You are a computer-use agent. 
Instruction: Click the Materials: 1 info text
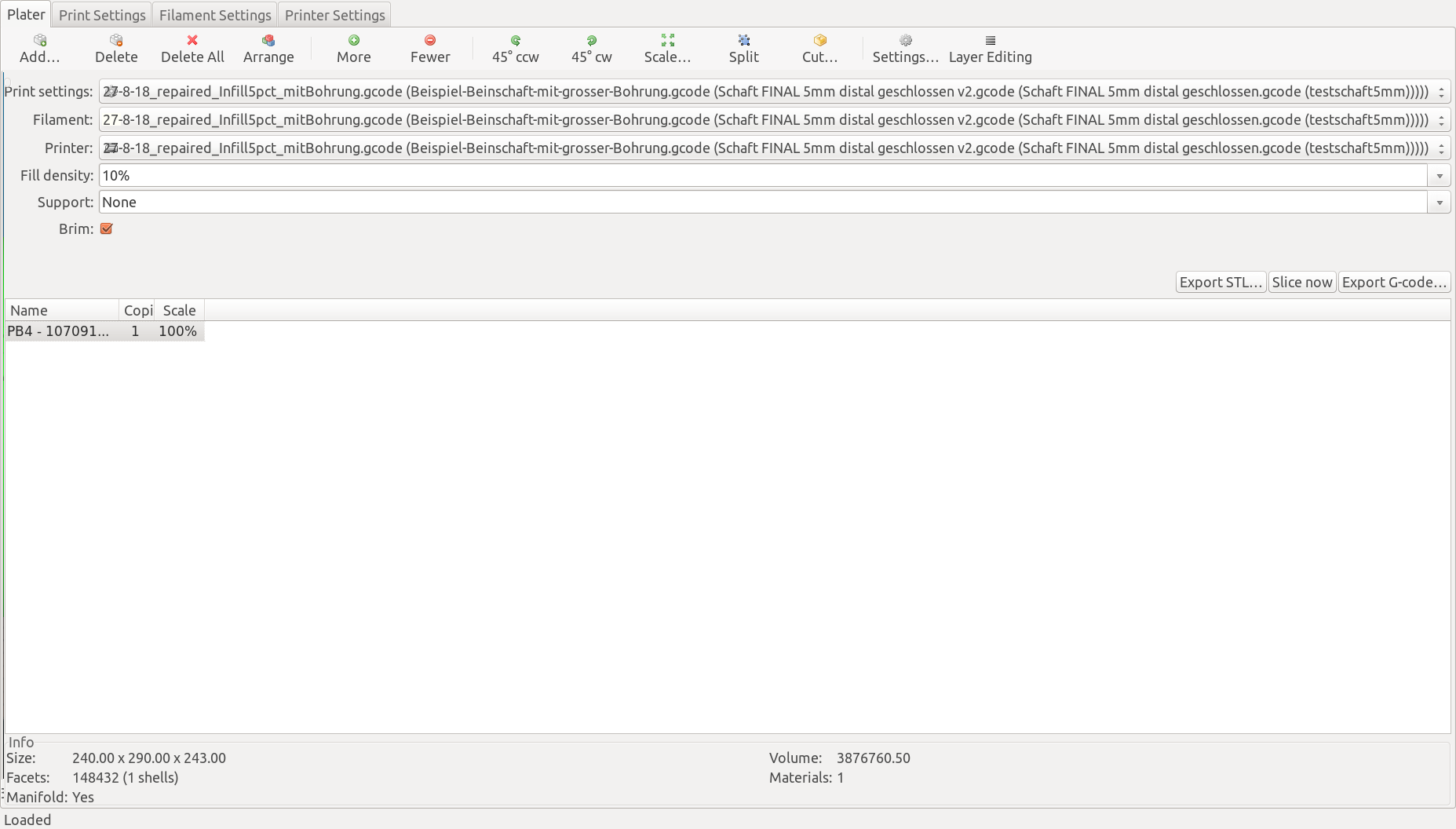click(x=806, y=778)
